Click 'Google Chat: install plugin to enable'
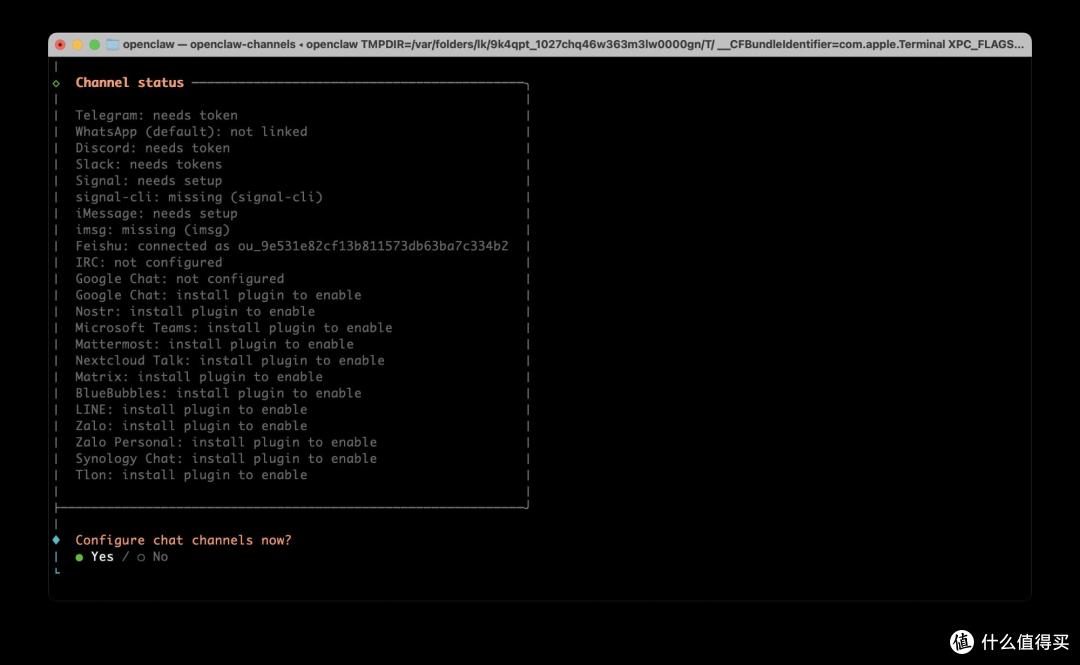This screenshot has width=1080, height=665. (218, 295)
